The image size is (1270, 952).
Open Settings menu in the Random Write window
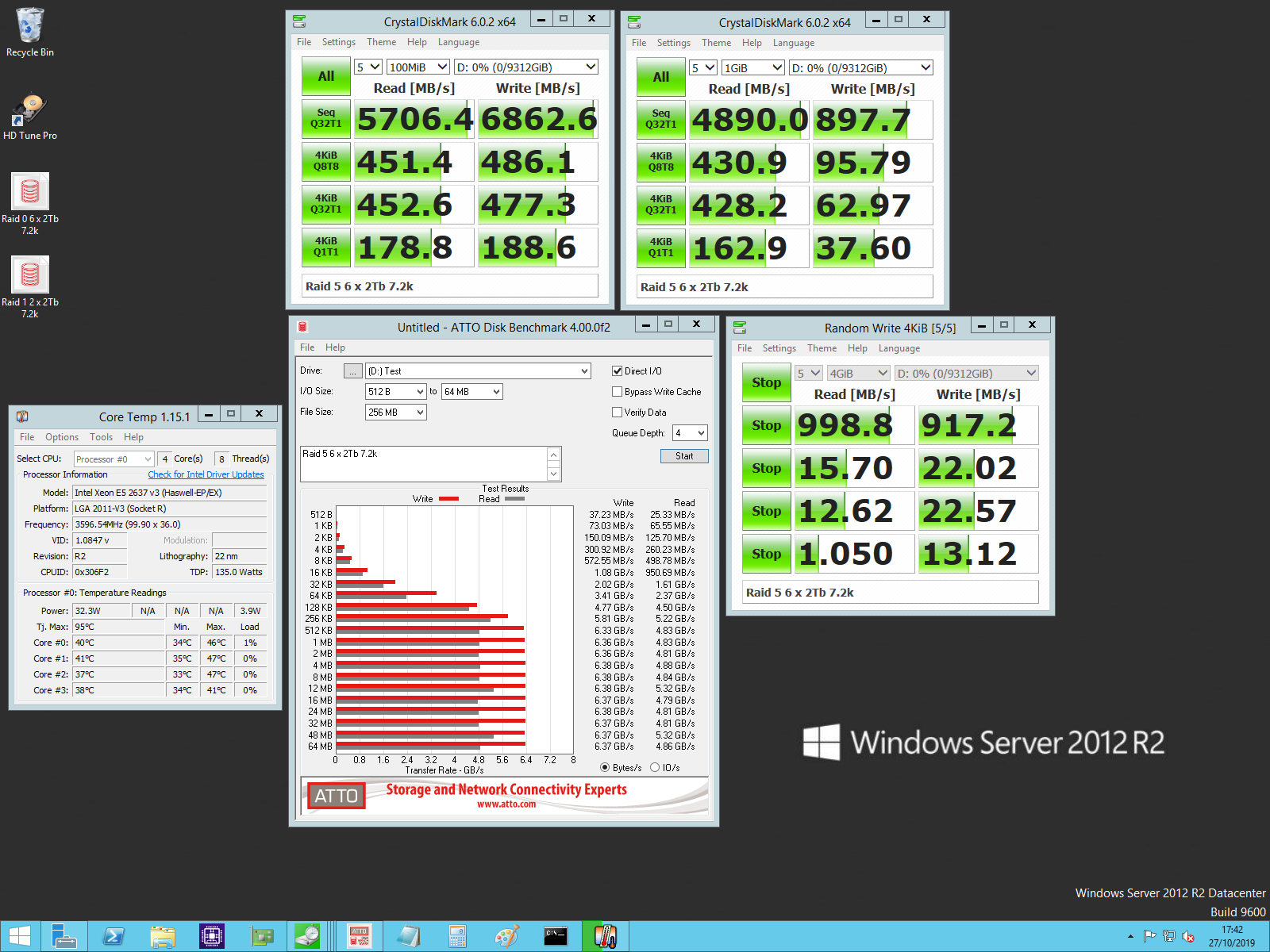[x=779, y=348]
